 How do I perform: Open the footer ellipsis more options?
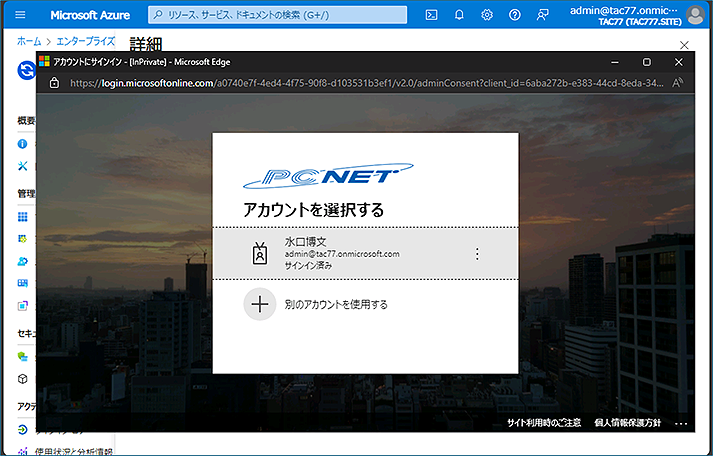point(681,424)
